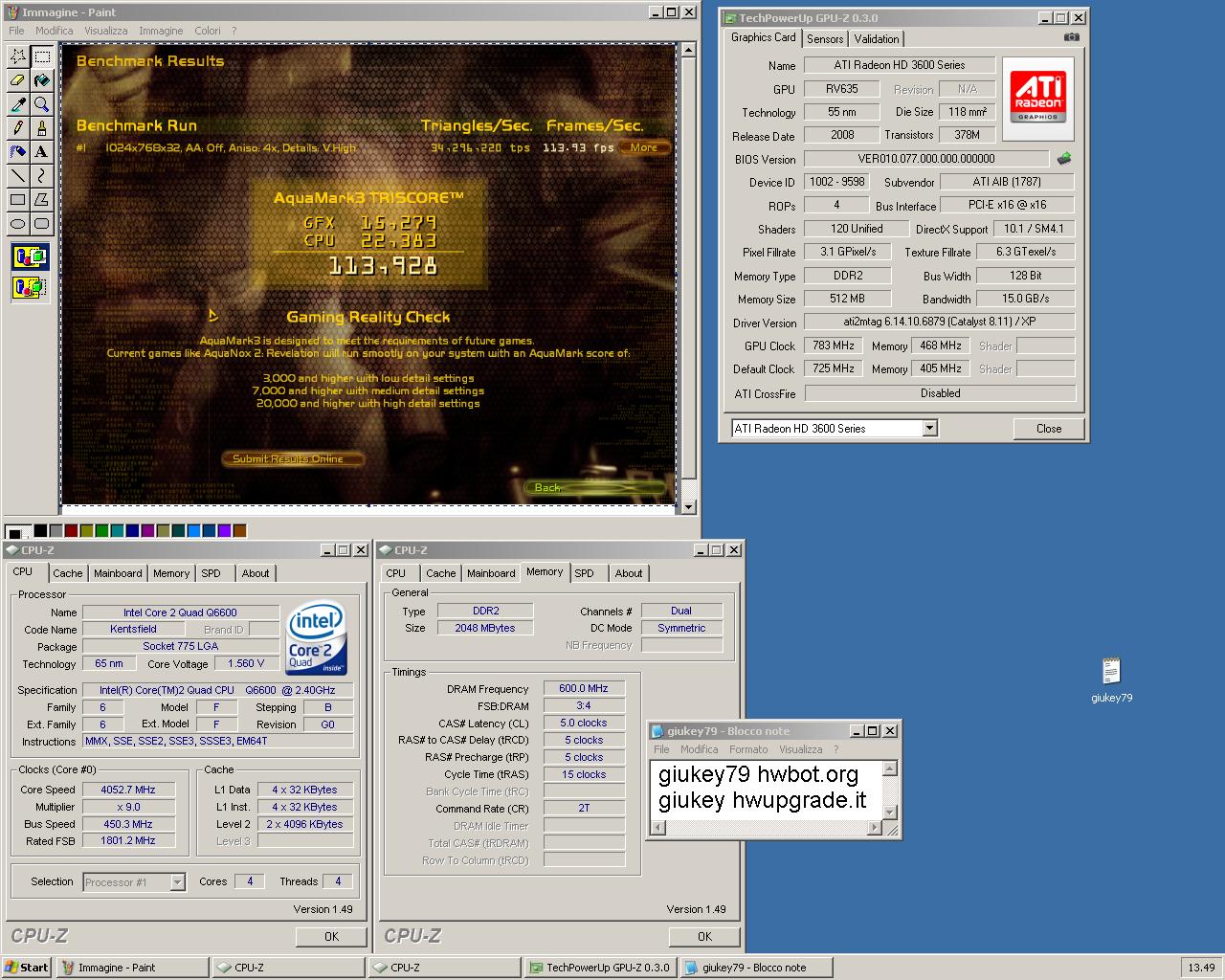The image size is (1225, 980).
Task: Click the Paint vertical scrollbar up arrow
Action: [x=687, y=50]
